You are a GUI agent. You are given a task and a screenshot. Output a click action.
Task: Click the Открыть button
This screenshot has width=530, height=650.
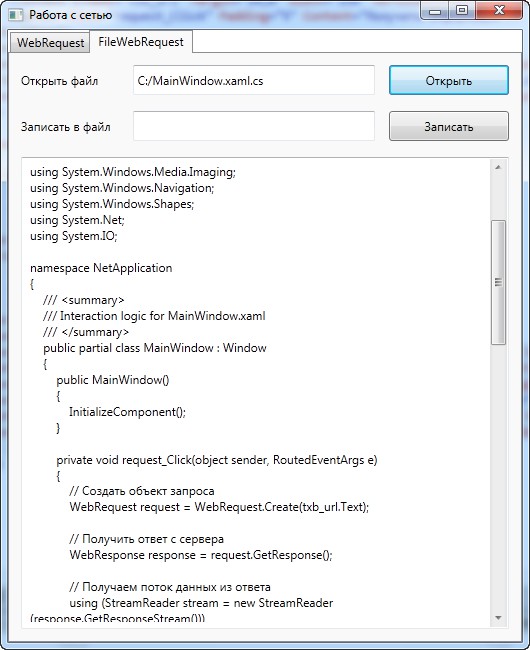[449, 80]
